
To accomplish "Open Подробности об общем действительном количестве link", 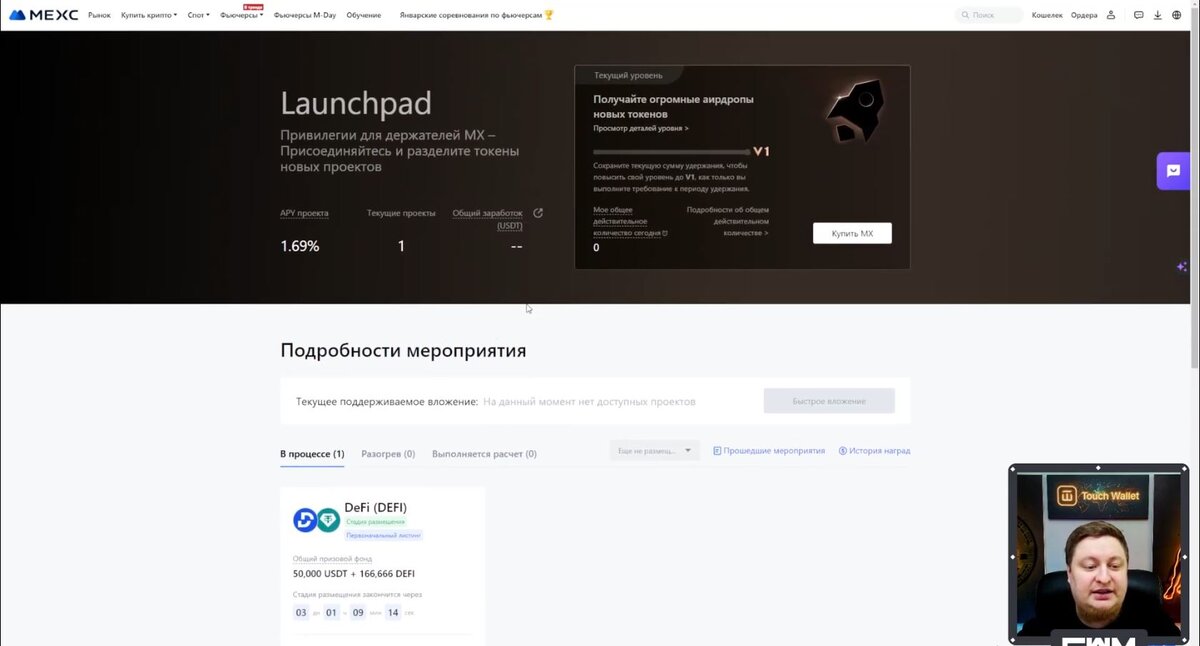I will pos(728,221).
